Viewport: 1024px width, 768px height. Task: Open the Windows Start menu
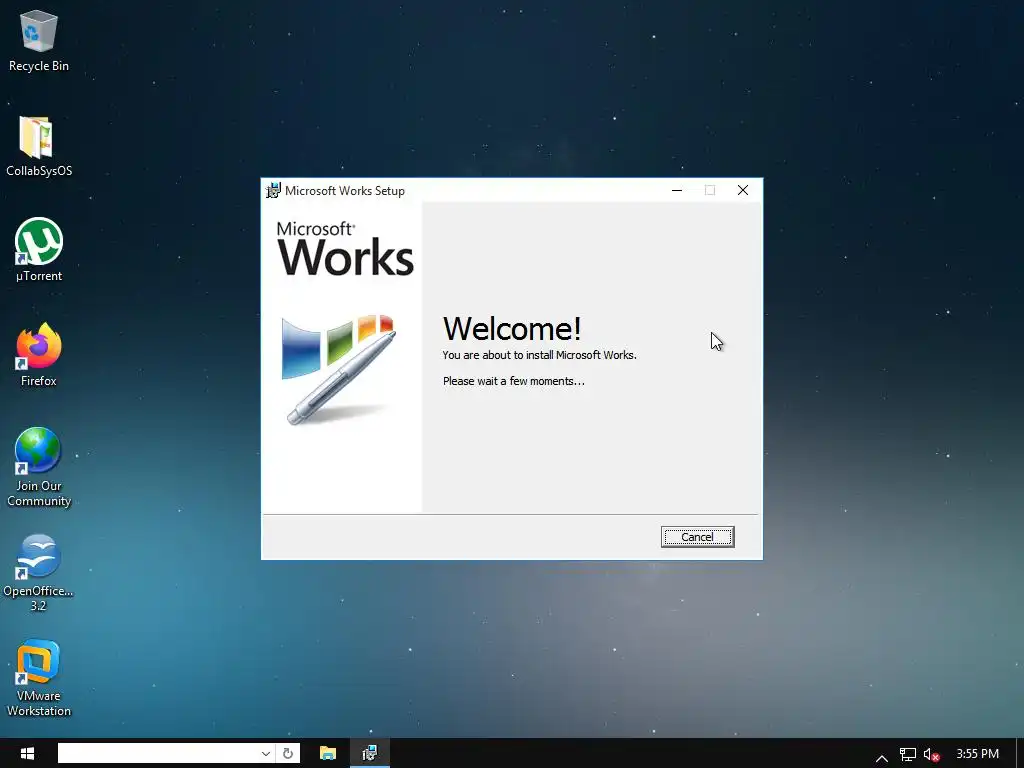[x=27, y=754]
